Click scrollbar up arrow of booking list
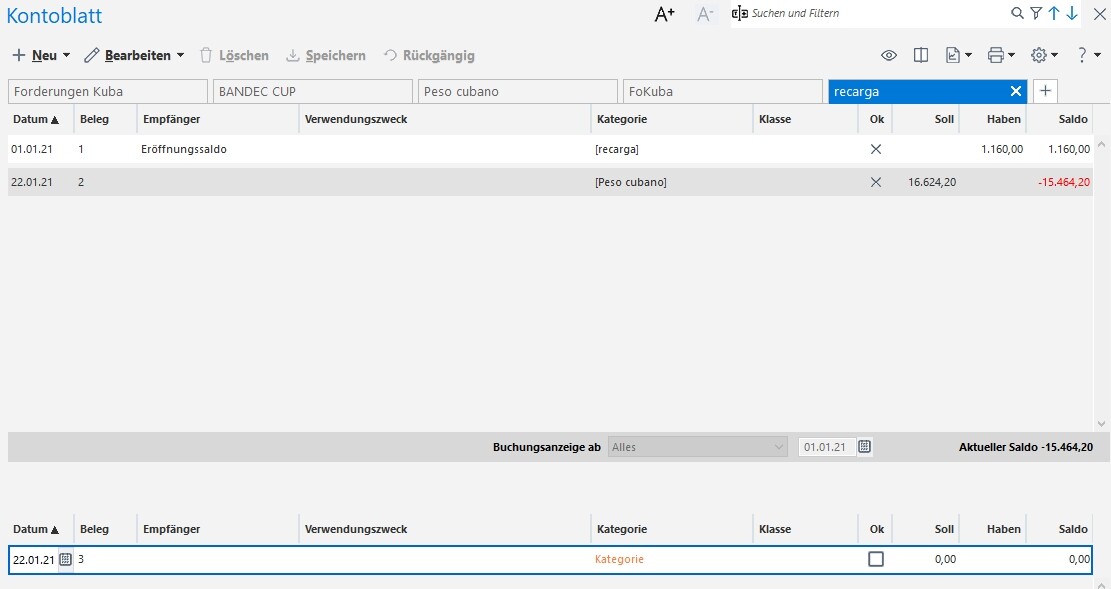 [1101, 144]
